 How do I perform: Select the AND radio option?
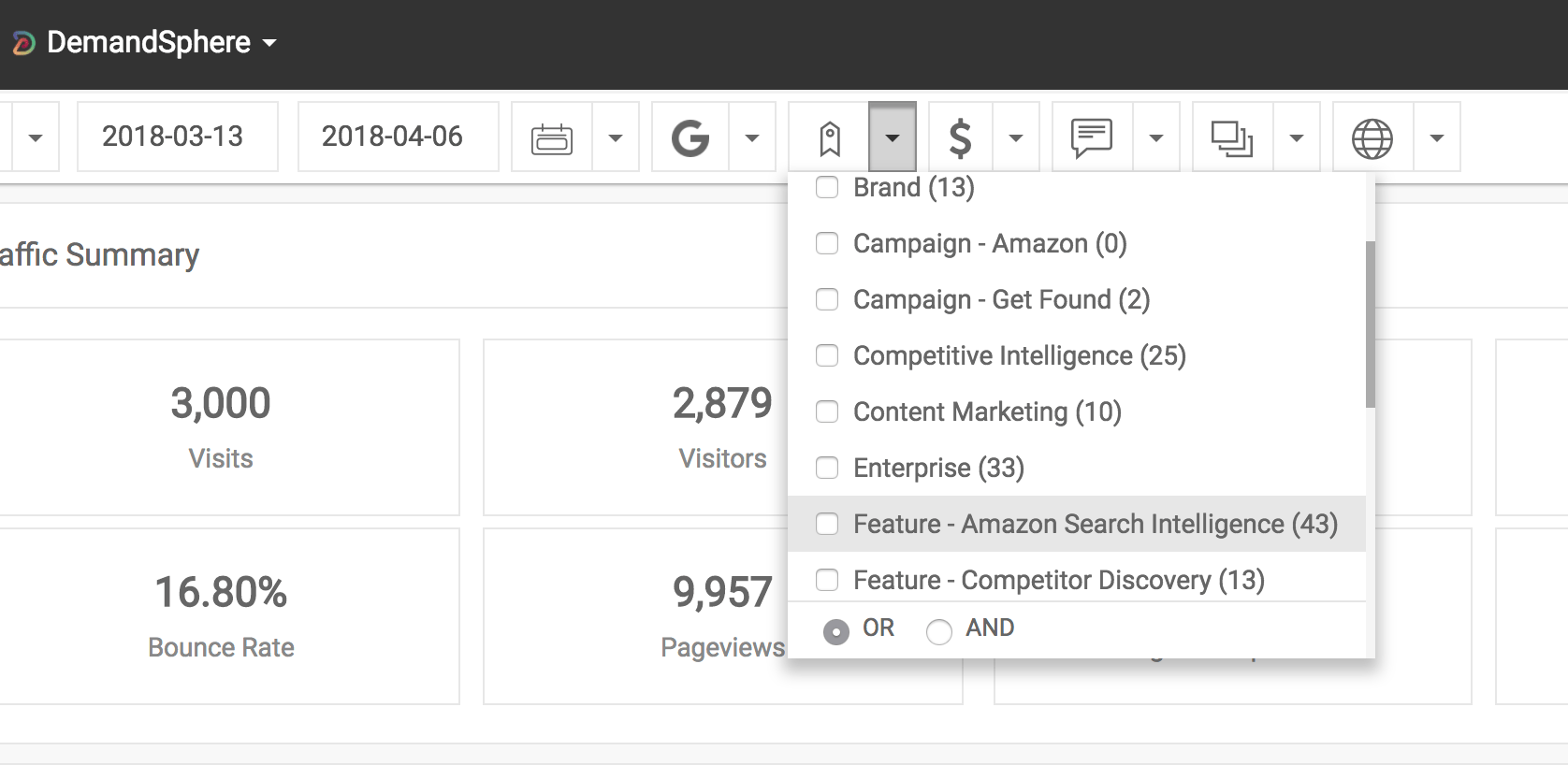tap(939, 631)
